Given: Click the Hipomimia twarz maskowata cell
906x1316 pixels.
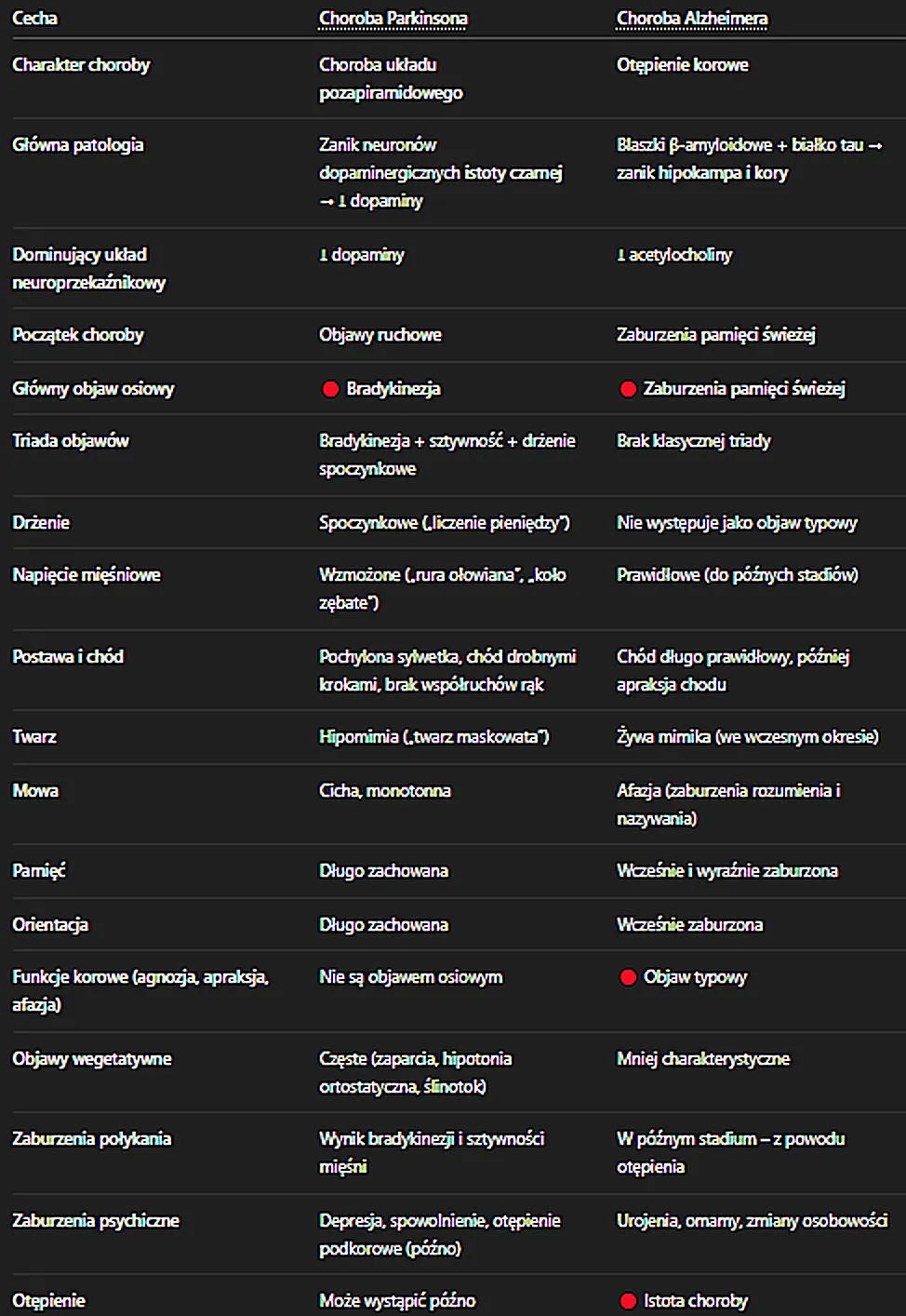Looking at the screenshot, I should click(434, 737).
